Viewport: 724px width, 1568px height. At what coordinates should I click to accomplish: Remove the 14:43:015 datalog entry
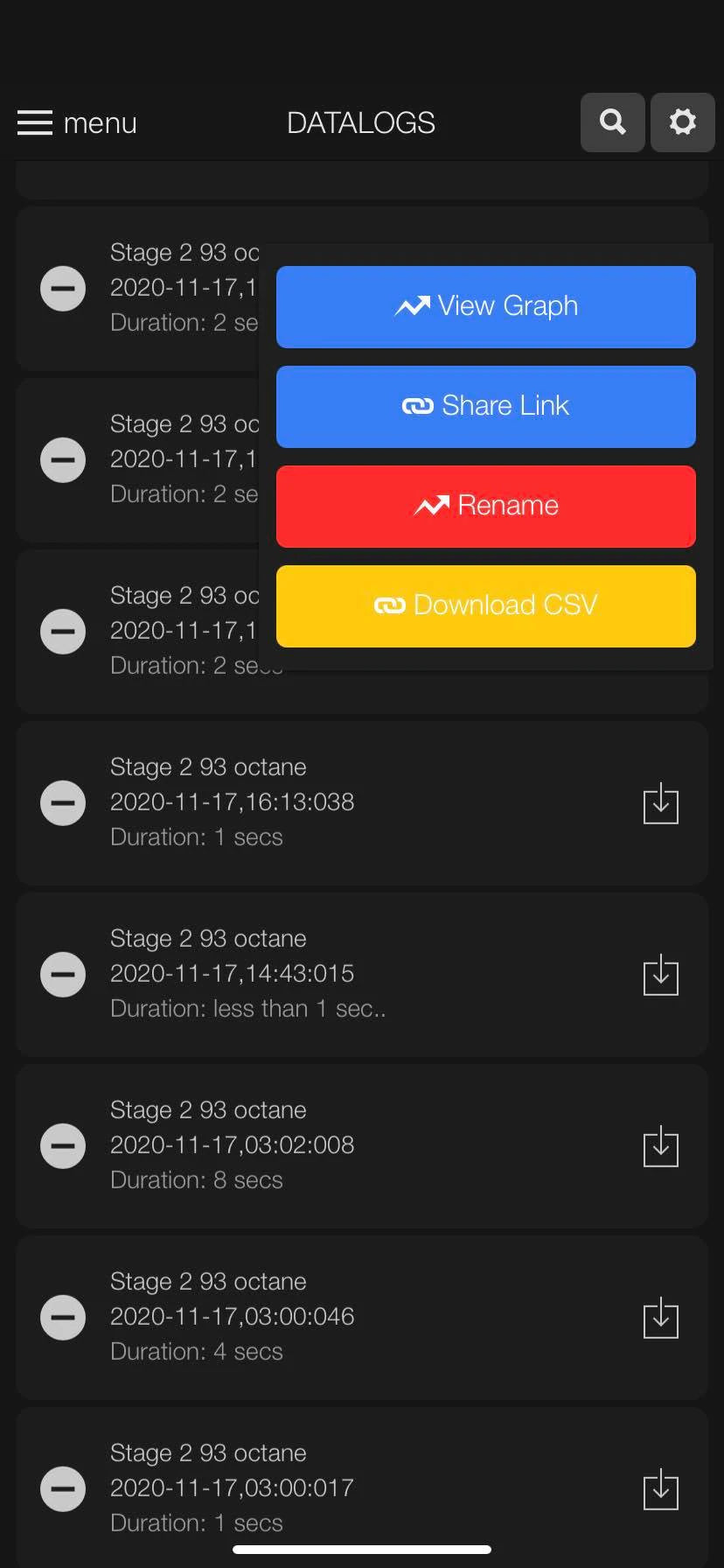pyautogui.click(x=63, y=975)
